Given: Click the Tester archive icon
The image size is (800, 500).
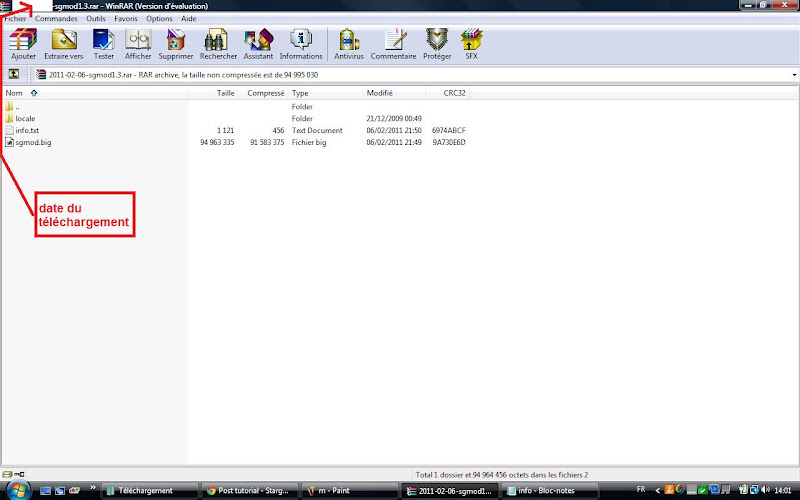Looking at the screenshot, I should click(x=104, y=44).
